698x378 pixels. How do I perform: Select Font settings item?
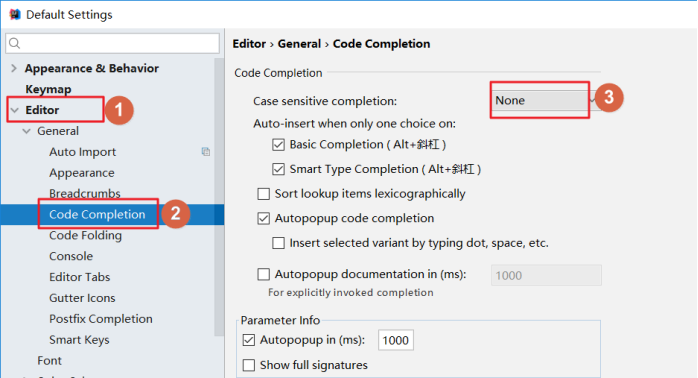[49, 361]
